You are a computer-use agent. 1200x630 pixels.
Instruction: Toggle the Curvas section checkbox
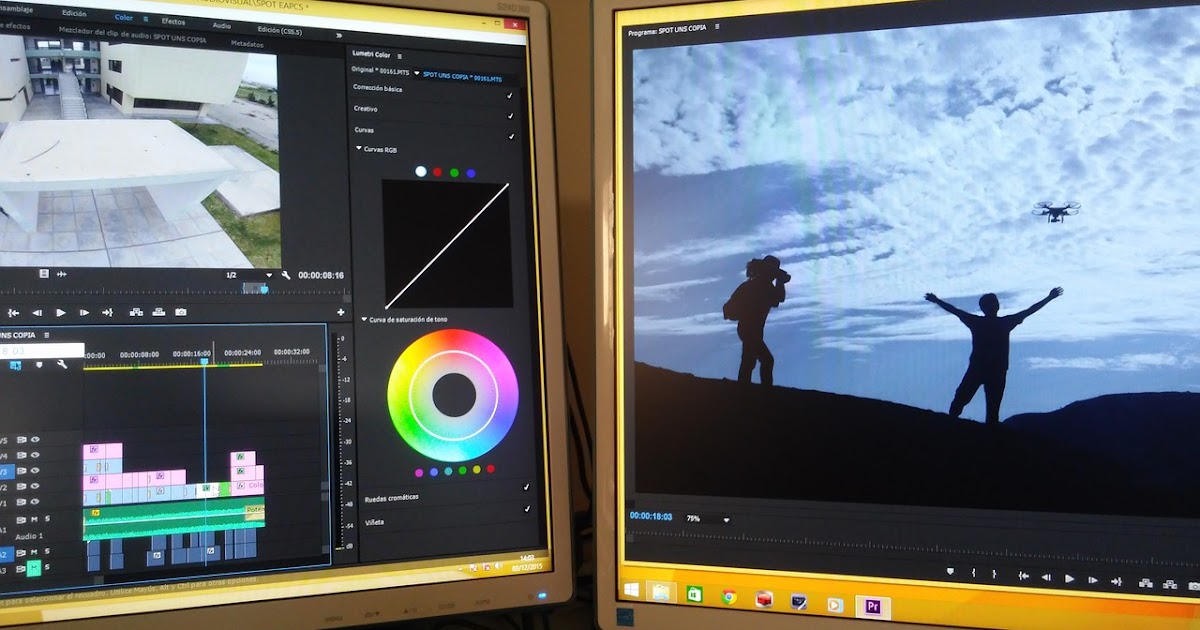coord(510,136)
